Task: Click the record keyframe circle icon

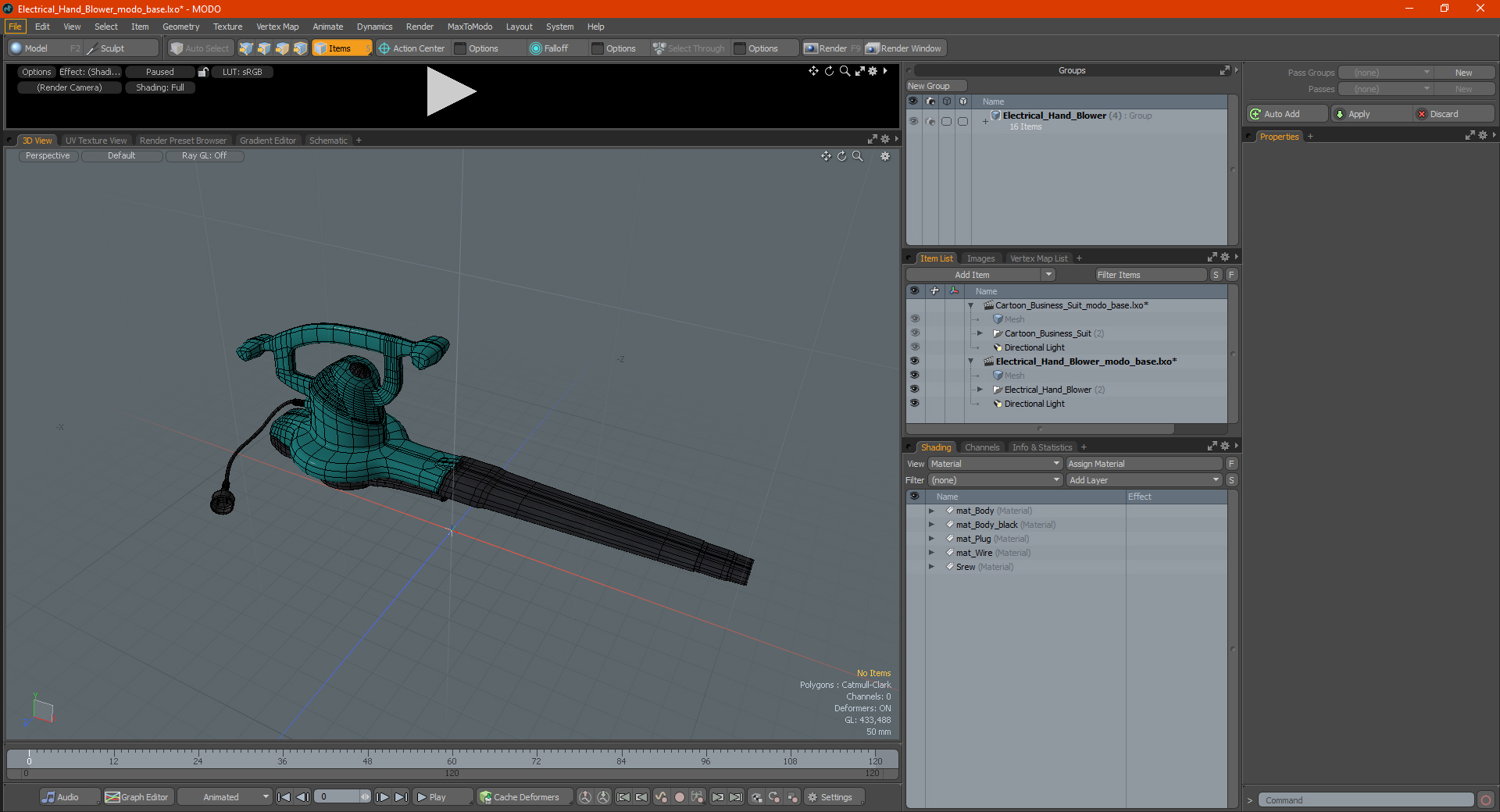Action: click(680, 797)
